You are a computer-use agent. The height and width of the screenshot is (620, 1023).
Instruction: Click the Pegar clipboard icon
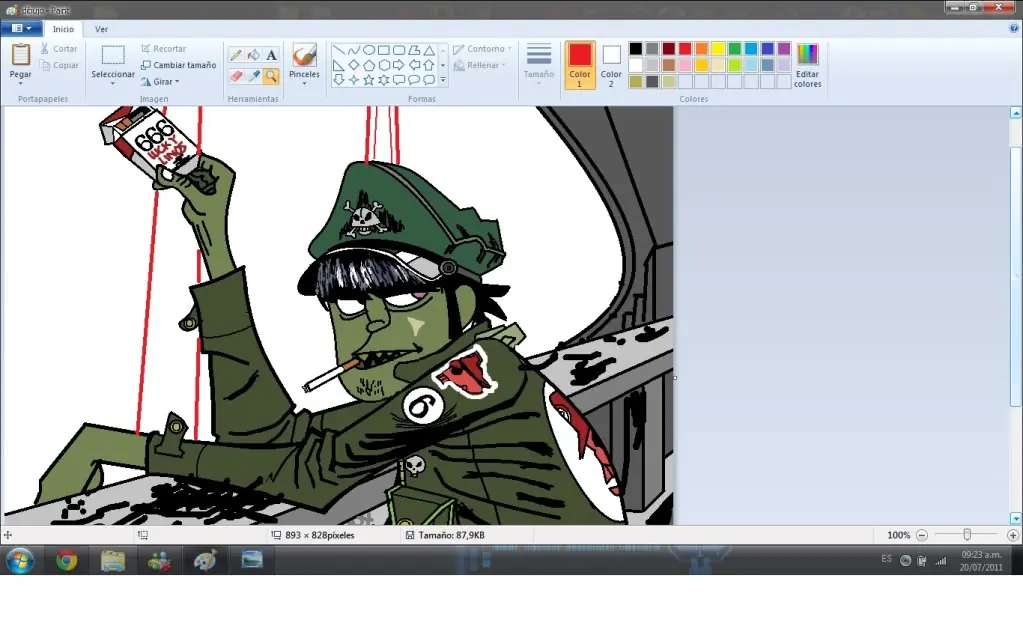[x=21, y=55]
